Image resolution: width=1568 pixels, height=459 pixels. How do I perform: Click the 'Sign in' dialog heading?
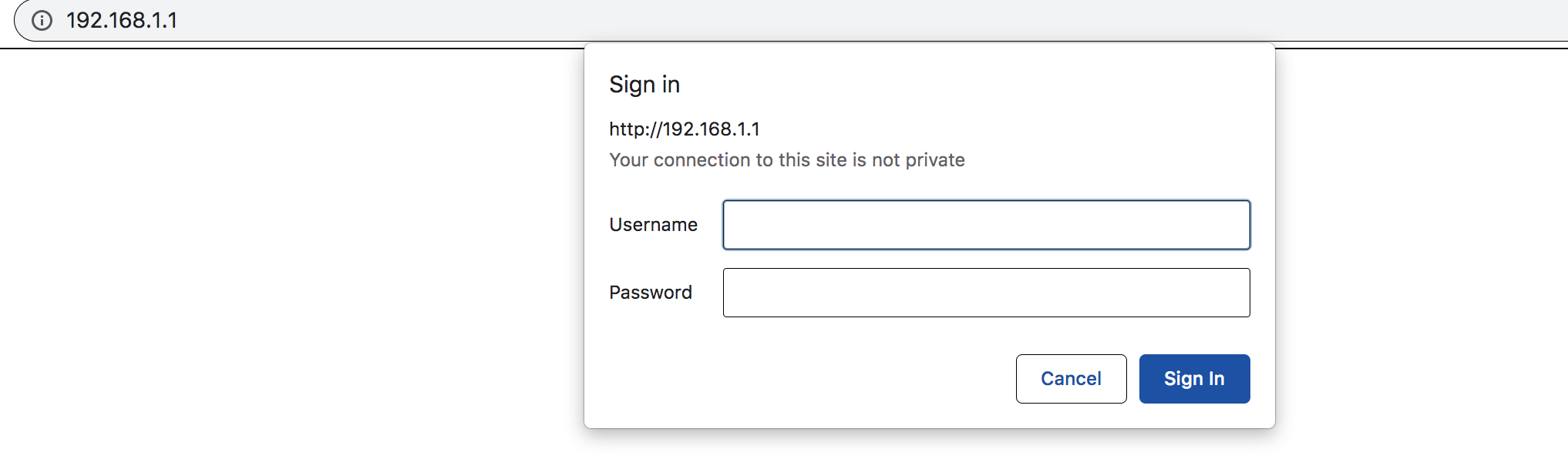click(644, 85)
